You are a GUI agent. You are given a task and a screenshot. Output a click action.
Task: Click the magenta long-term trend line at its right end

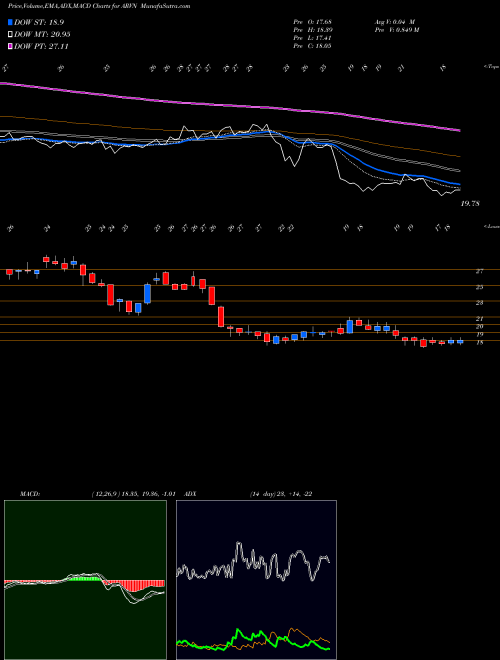tap(458, 130)
